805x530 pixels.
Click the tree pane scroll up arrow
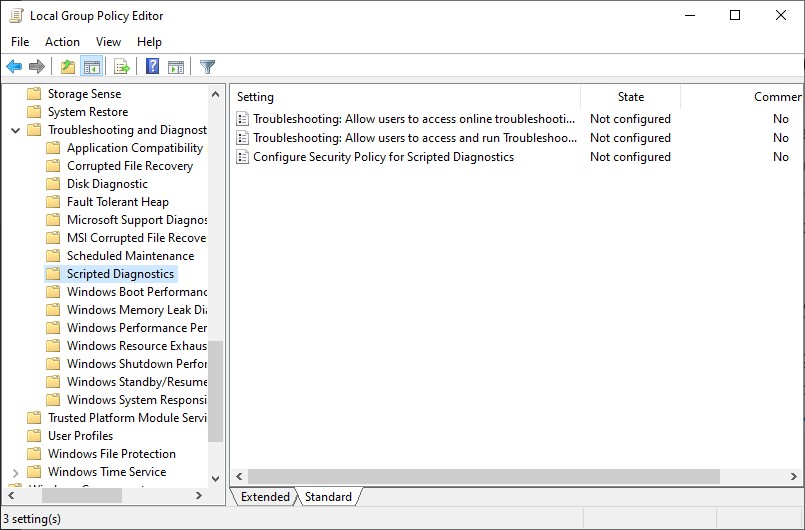(x=216, y=94)
